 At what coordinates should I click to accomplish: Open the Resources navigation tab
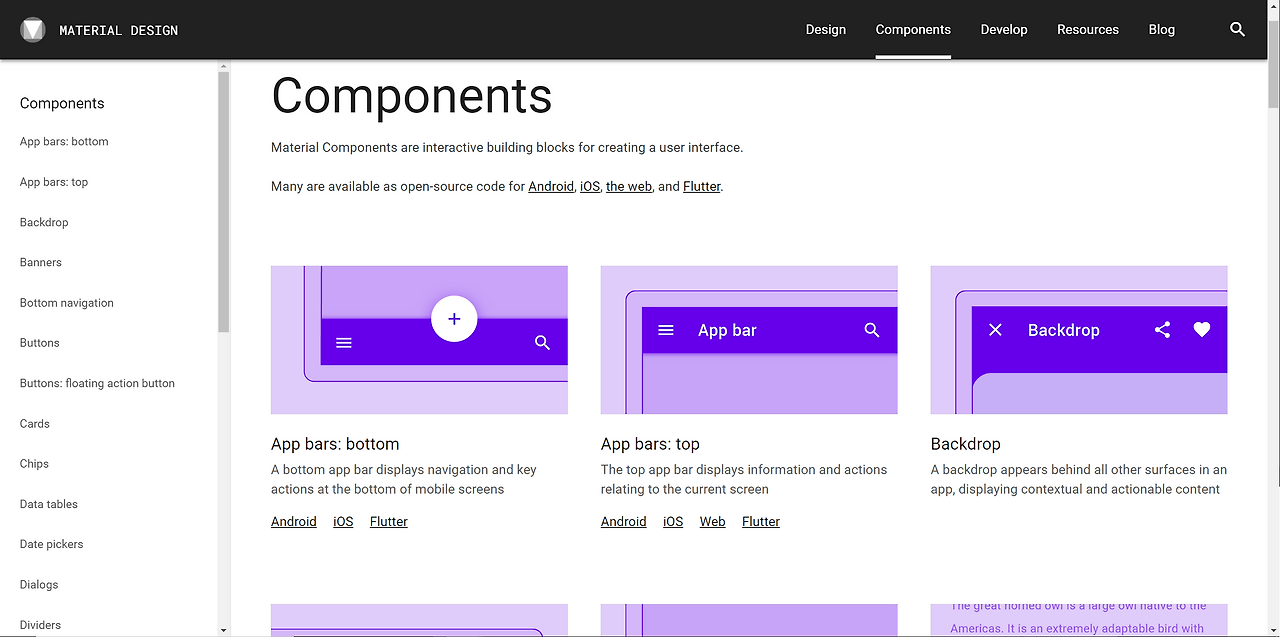[1088, 29]
